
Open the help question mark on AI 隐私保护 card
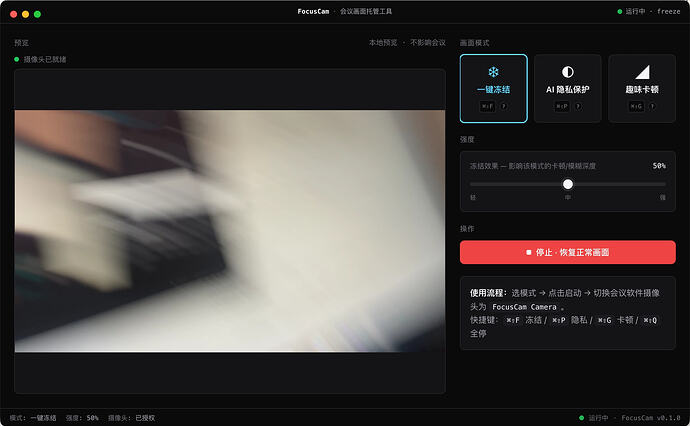point(578,106)
